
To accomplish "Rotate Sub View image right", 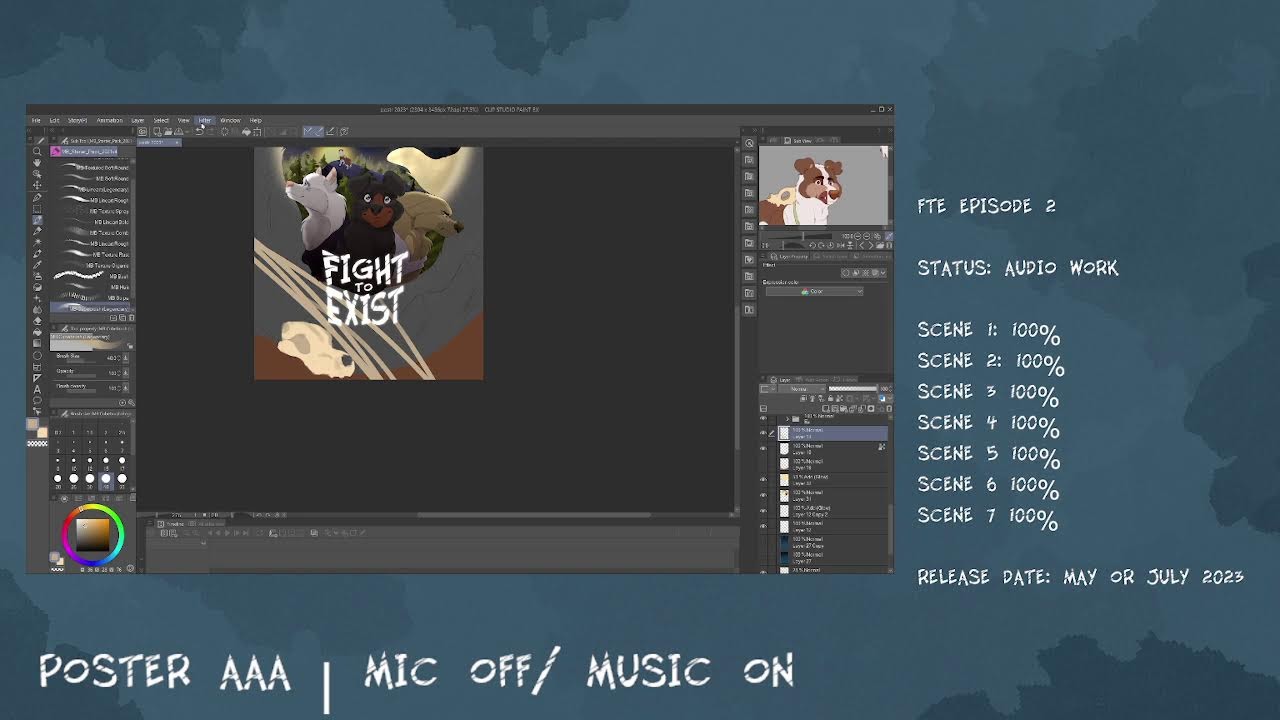I will pos(821,245).
